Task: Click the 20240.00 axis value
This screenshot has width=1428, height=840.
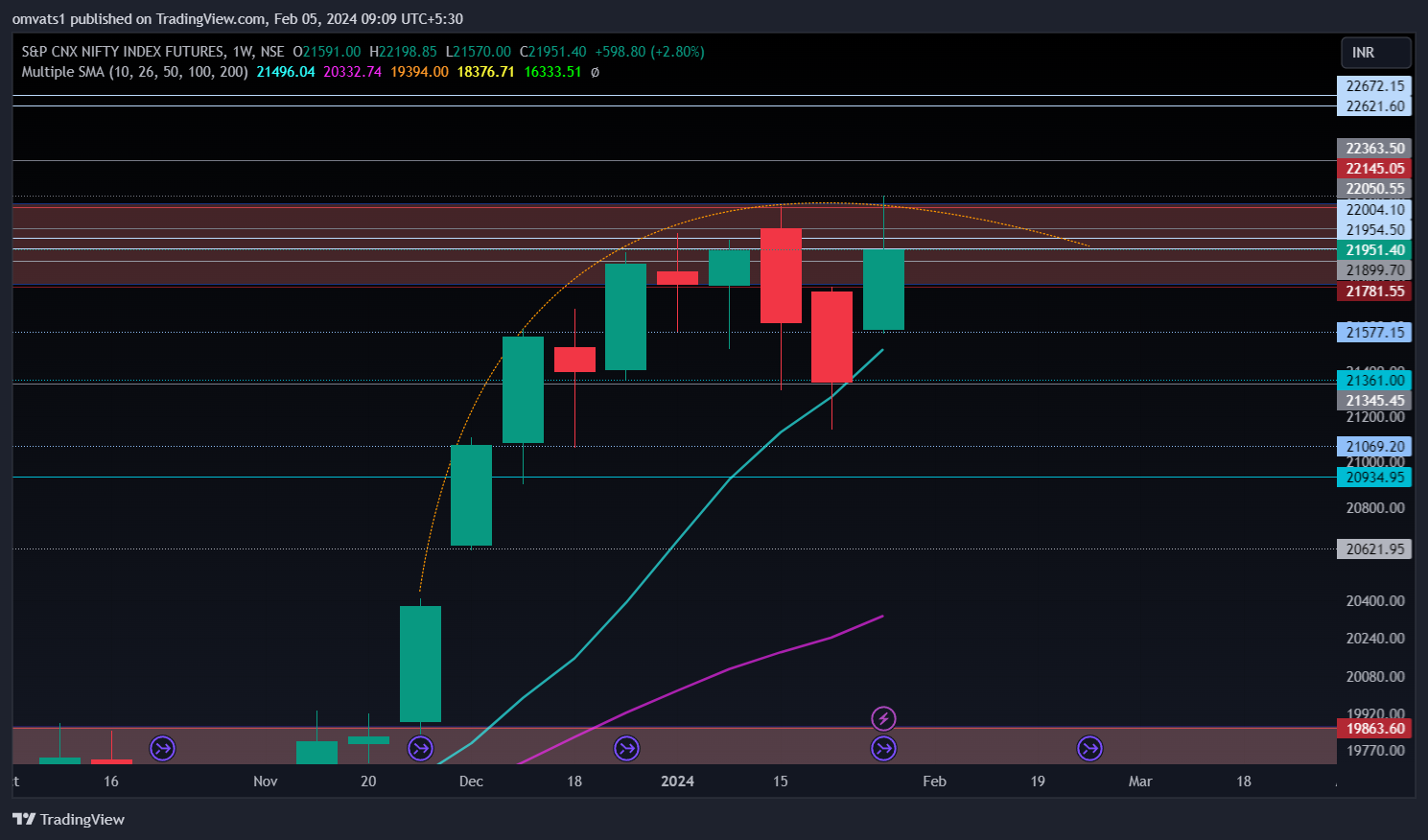Action: pyautogui.click(x=1375, y=639)
